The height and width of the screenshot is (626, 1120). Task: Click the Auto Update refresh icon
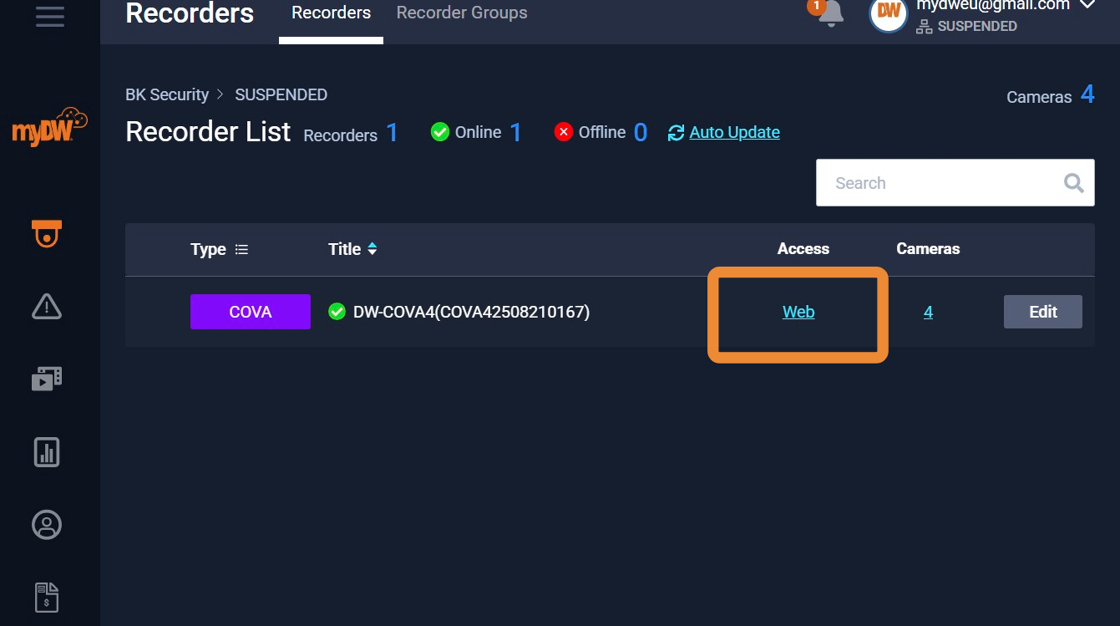point(676,133)
